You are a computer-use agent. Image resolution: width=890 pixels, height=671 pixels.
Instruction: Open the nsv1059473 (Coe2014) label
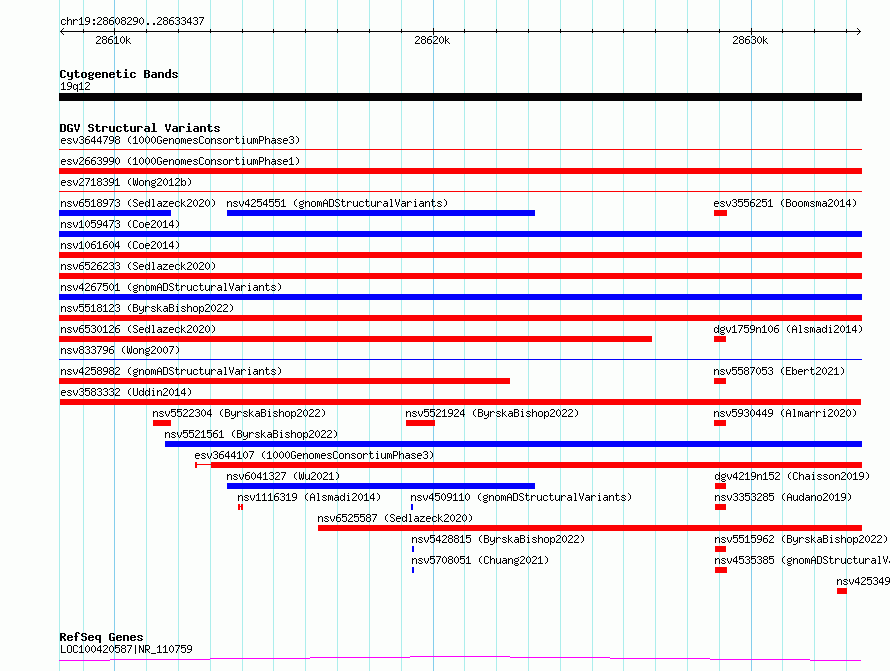[120, 224]
